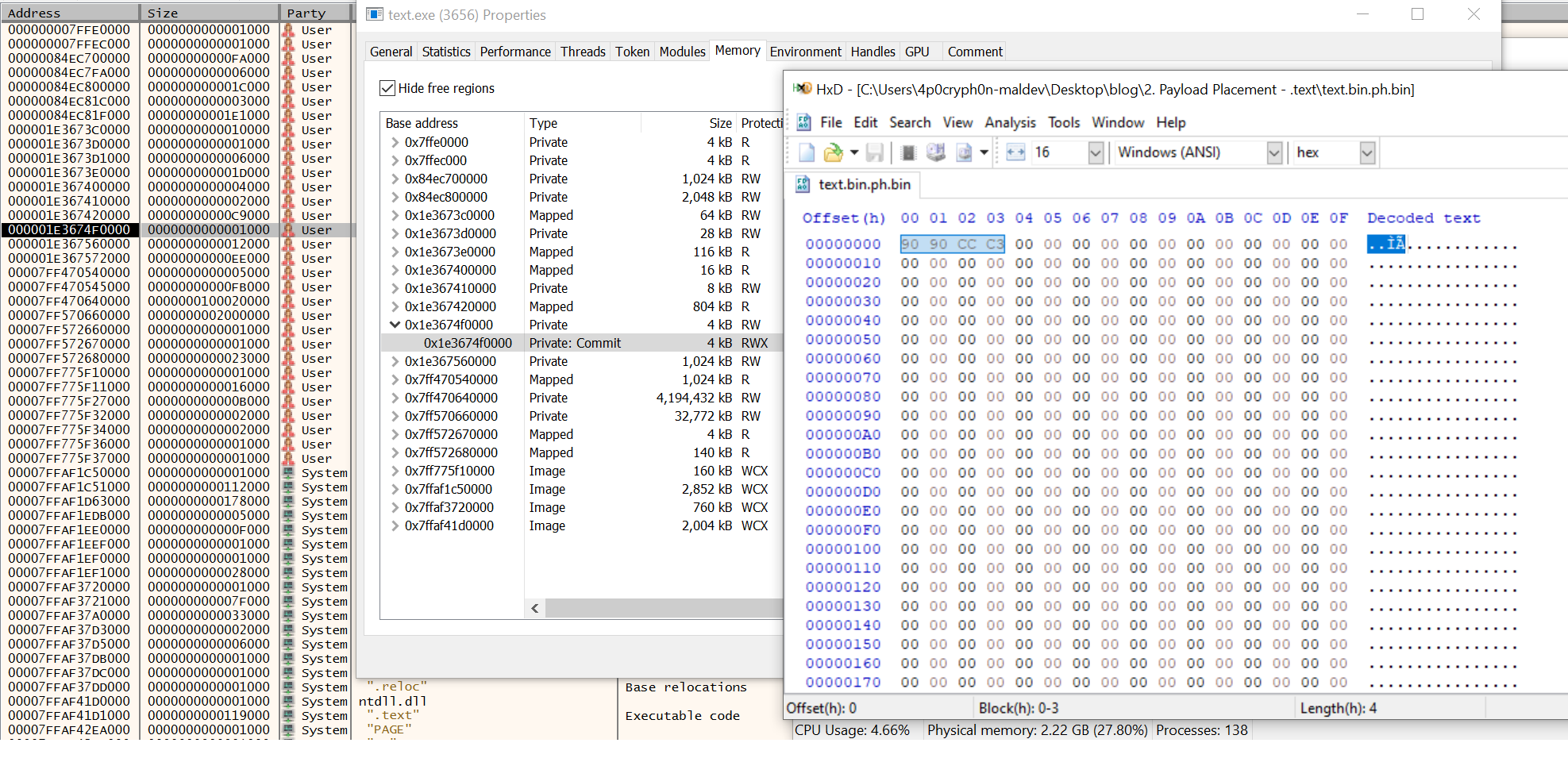Image resolution: width=1568 pixels, height=762 pixels.
Task: Open the Edit menu in HxD
Action: point(865,122)
